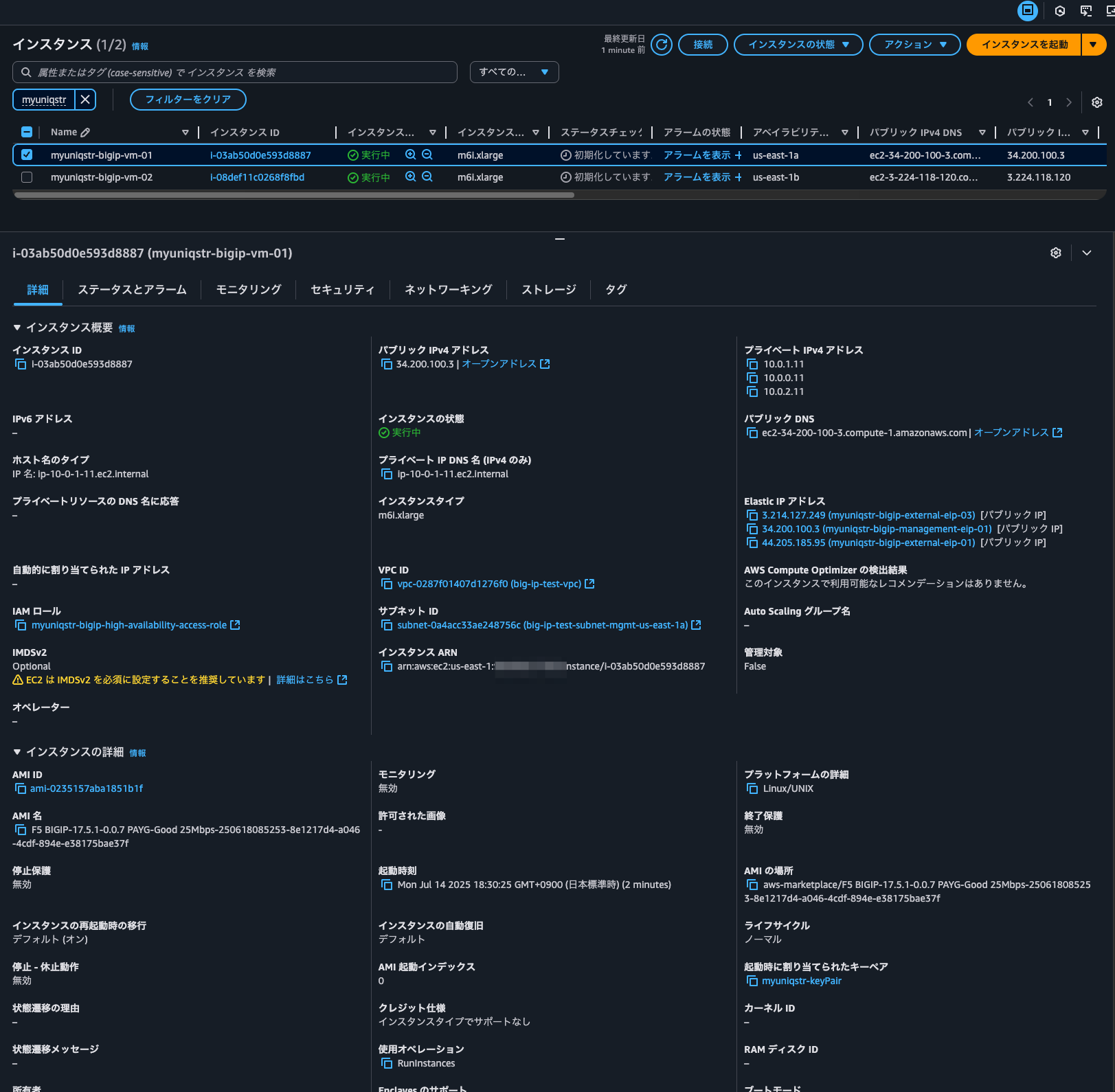Image resolution: width=1115 pixels, height=1092 pixels.
Task: Copy public IPv4 address 34.200.100.3
Action: (387, 364)
